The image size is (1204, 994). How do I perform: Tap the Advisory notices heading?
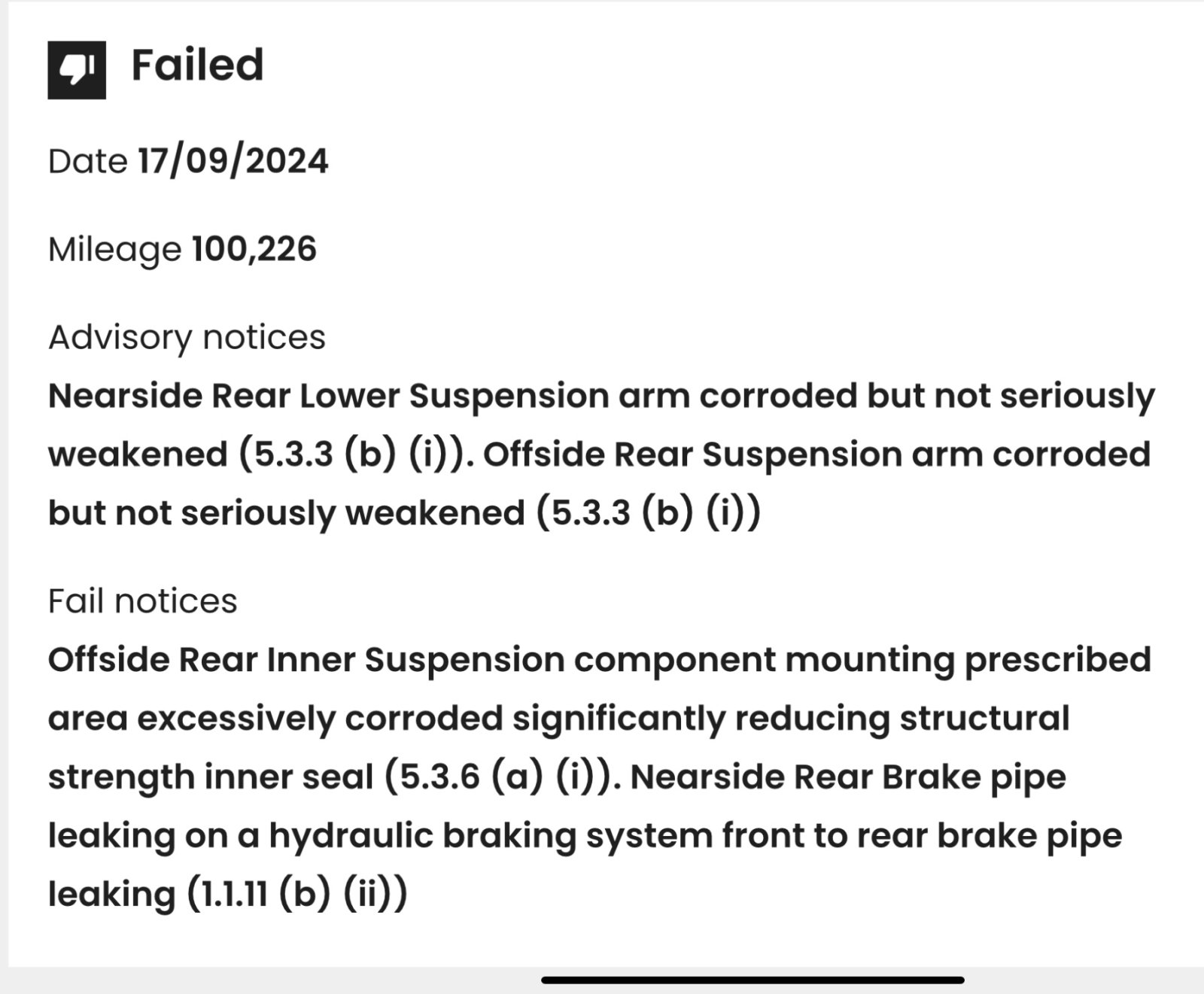(187, 338)
